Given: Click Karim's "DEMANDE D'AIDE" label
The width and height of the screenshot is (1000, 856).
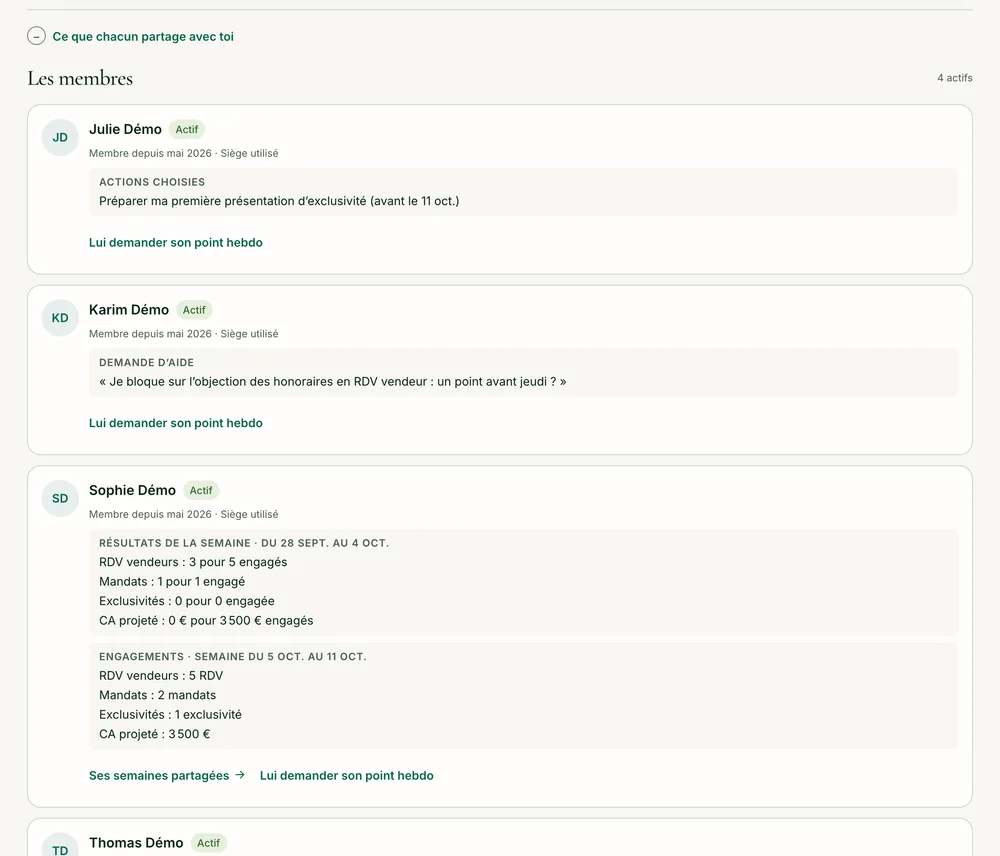Looking at the screenshot, I should [146, 362].
